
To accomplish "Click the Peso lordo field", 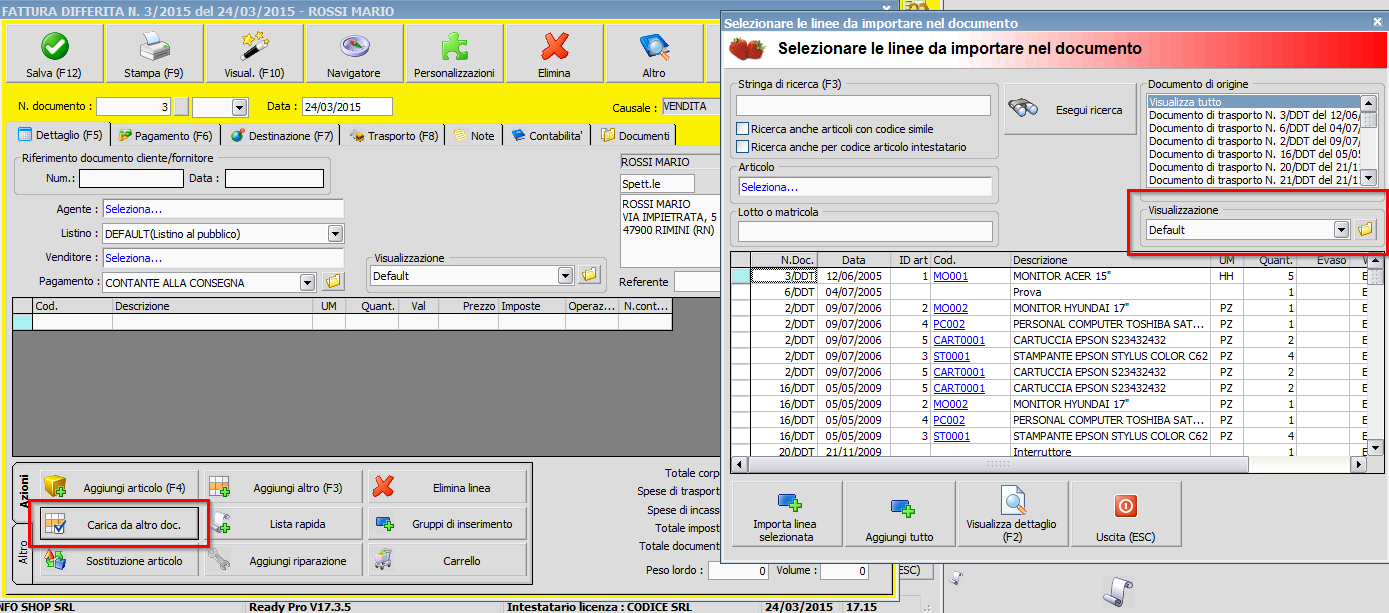I will (x=738, y=571).
